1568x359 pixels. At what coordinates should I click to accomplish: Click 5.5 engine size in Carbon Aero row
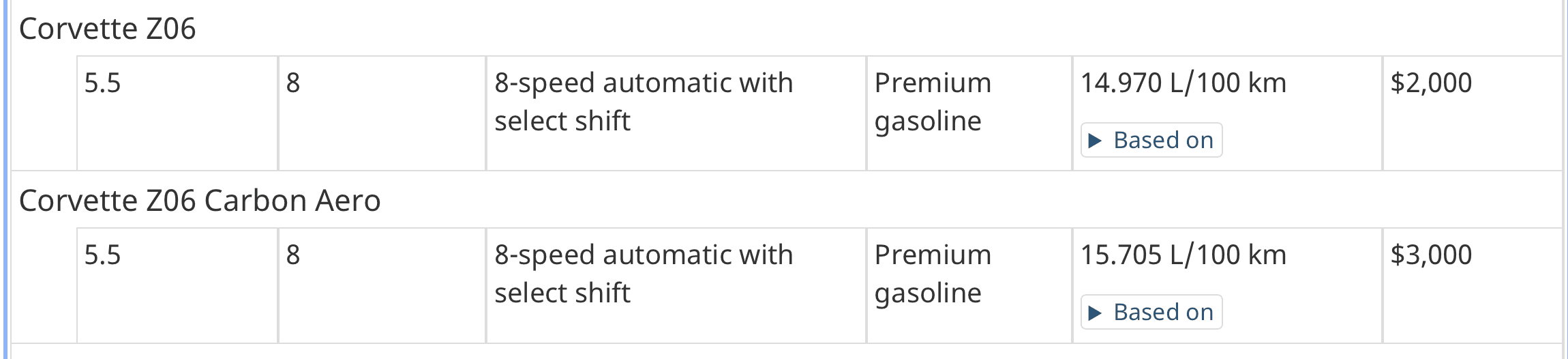click(x=102, y=255)
